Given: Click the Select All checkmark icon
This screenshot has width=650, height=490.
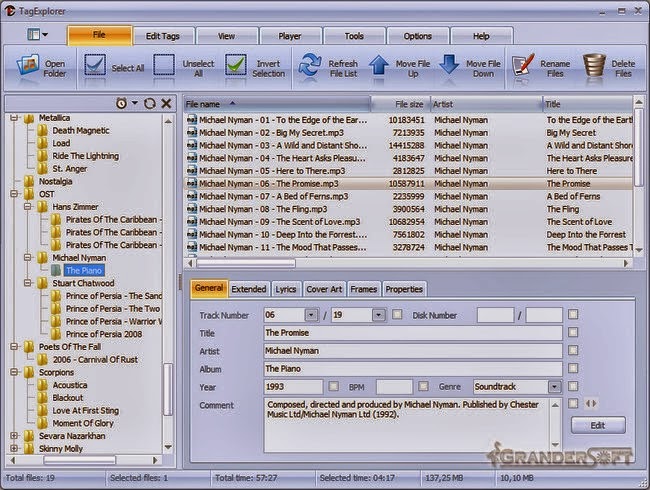Looking at the screenshot, I should click(95, 65).
